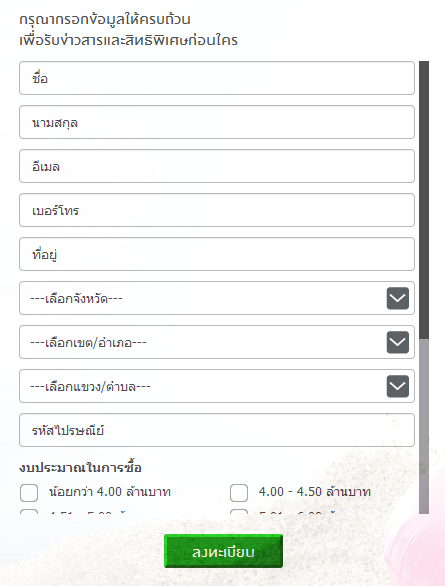Screen dimensions: 445x586
Task: Click the chevron icon on sub-district dropdown
Action: click(x=398, y=386)
